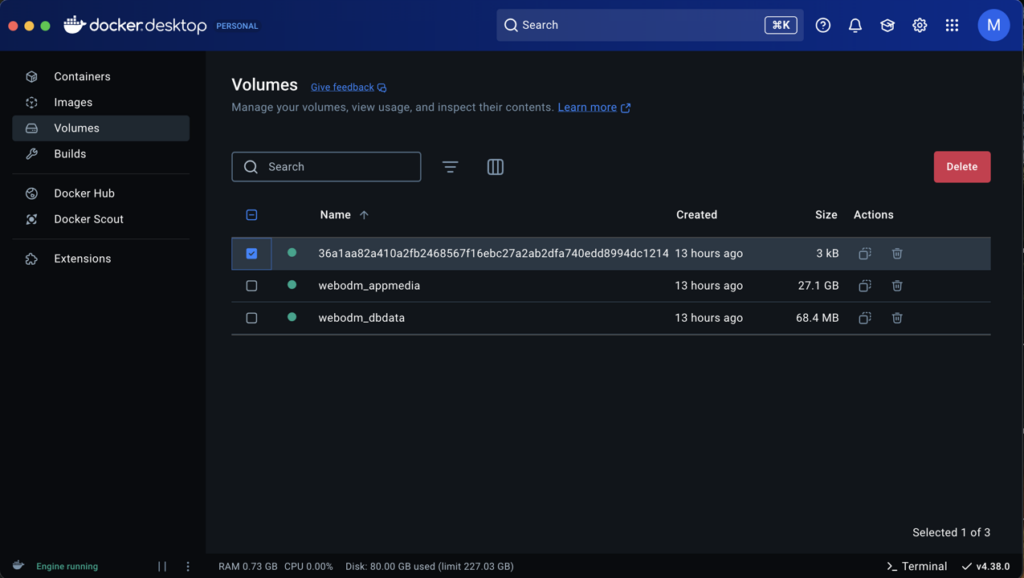Screen dimensions: 1024x578
Task: Click the Engine running status
Action: (x=67, y=566)
